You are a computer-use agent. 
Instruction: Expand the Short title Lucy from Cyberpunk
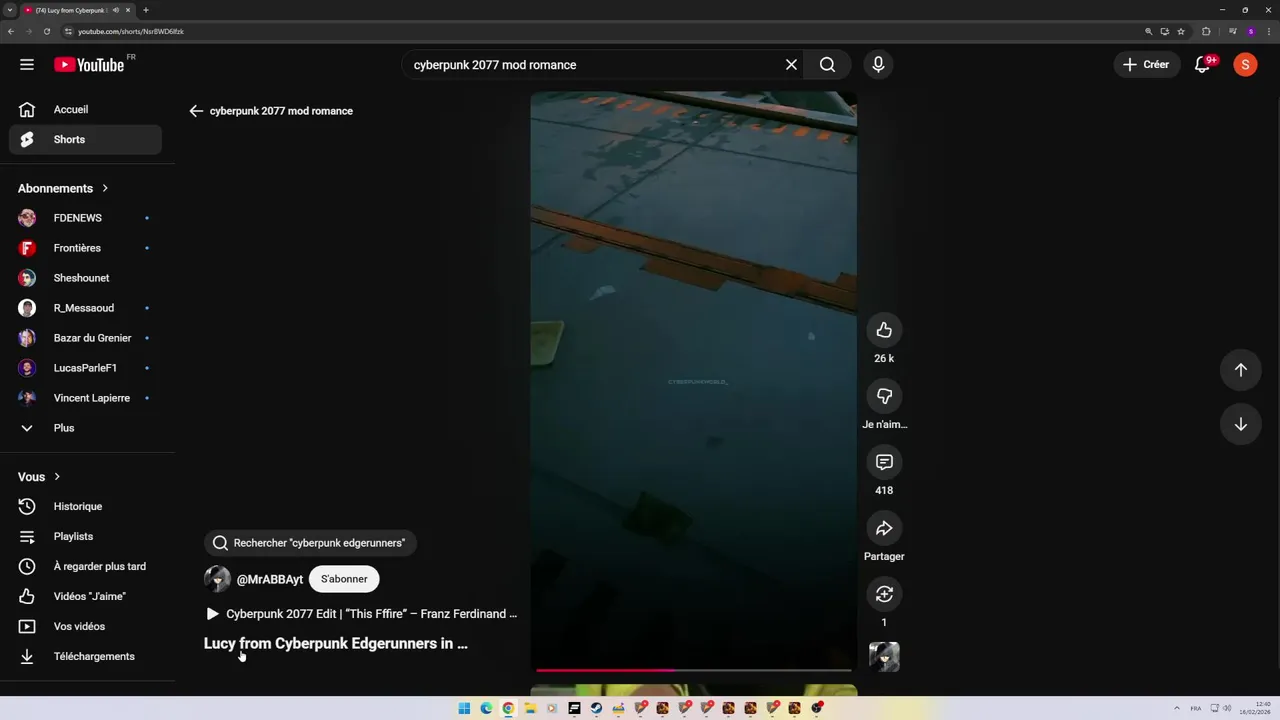coord(336,644)
